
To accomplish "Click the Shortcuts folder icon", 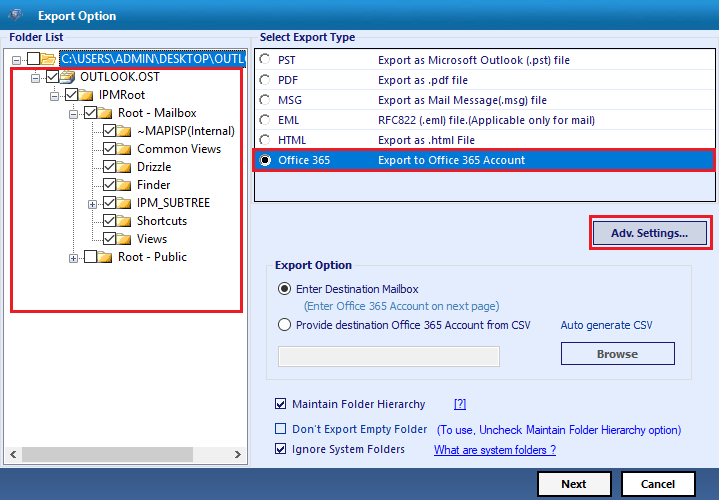I will (x=124, y=221).
